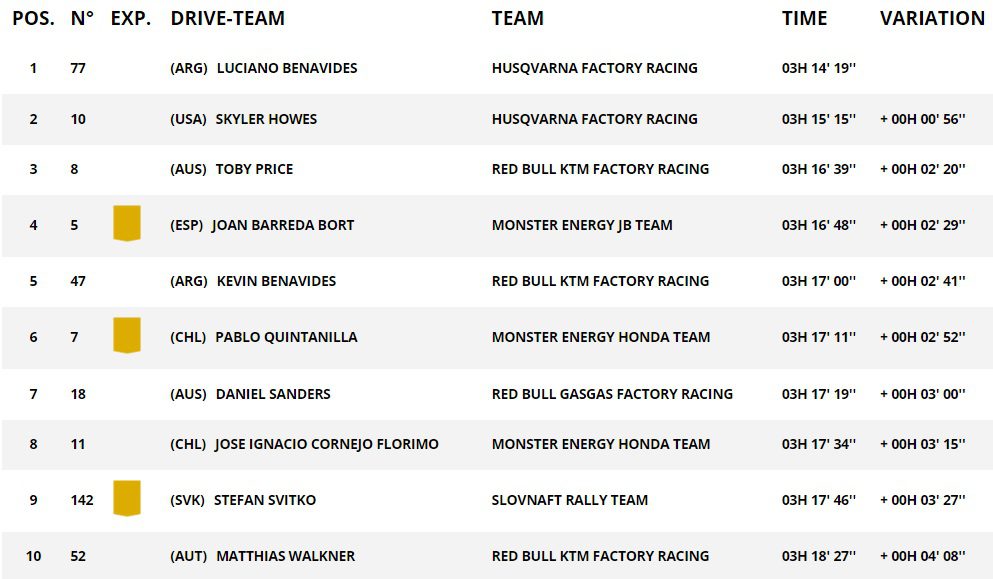Select Toby Price in the results
Viewport: 993px width, 579px height.
tap(254, 169)
